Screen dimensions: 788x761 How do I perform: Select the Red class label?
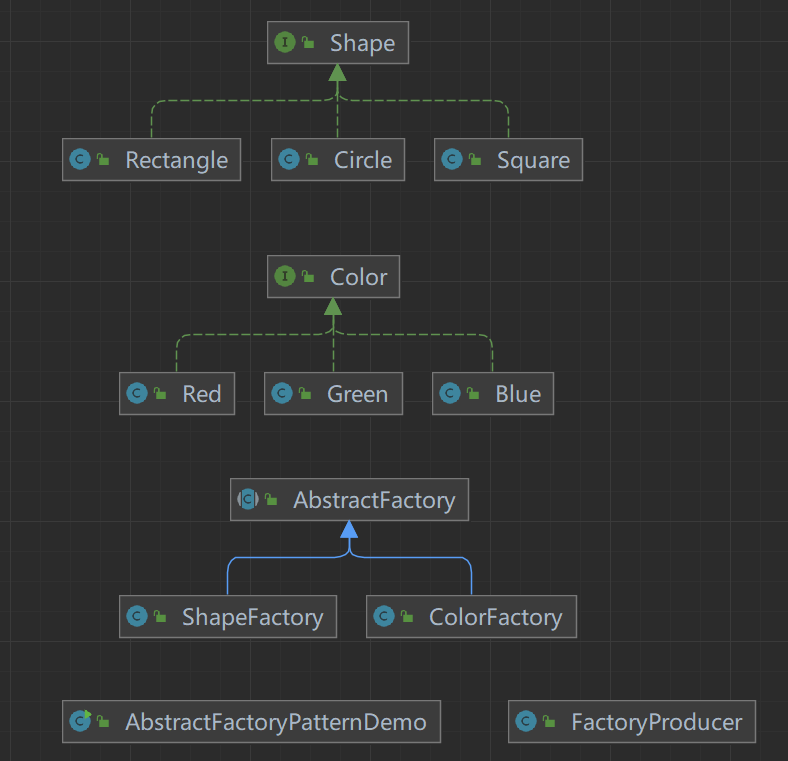[x=201, y=394]
